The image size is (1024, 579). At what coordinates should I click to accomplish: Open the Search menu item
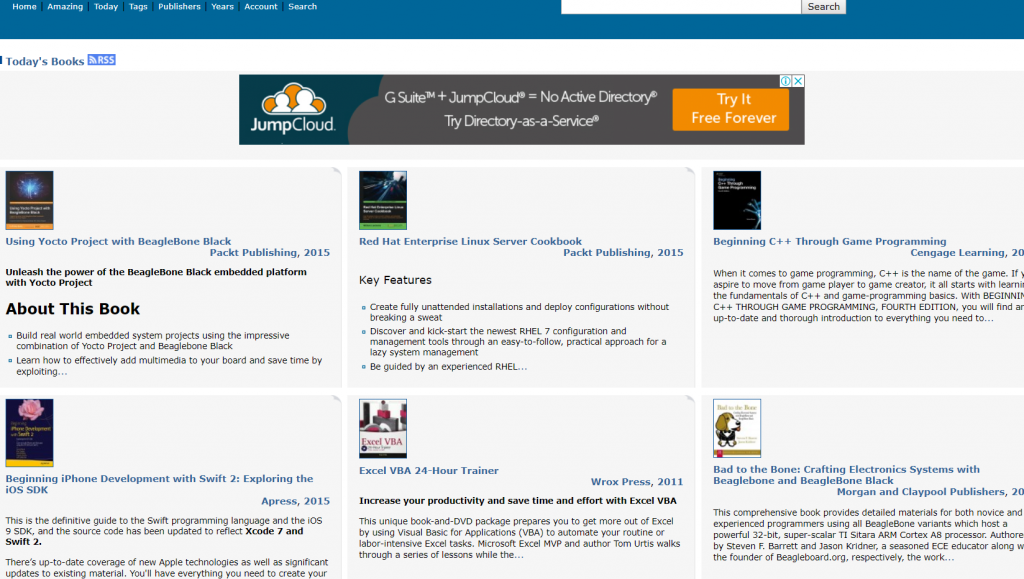coord(302,7)
